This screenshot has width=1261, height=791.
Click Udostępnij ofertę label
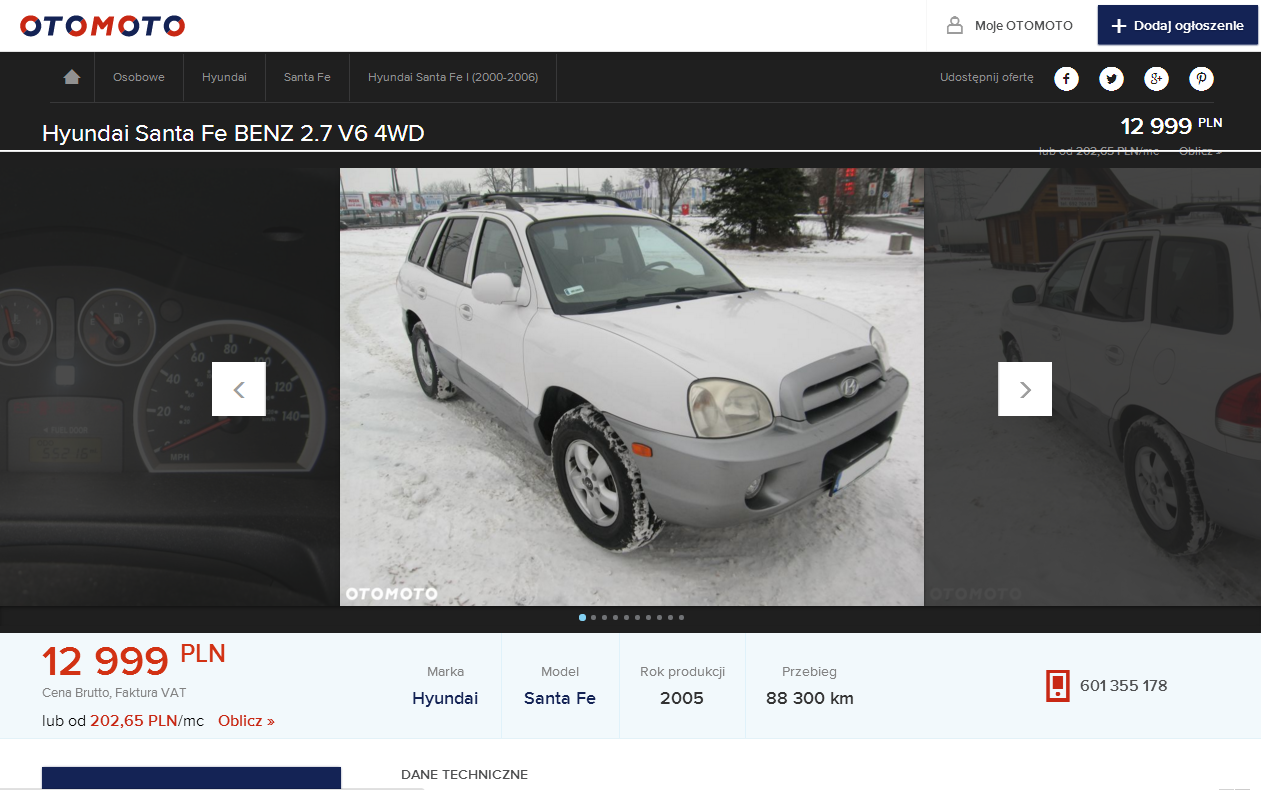point(987,78)
